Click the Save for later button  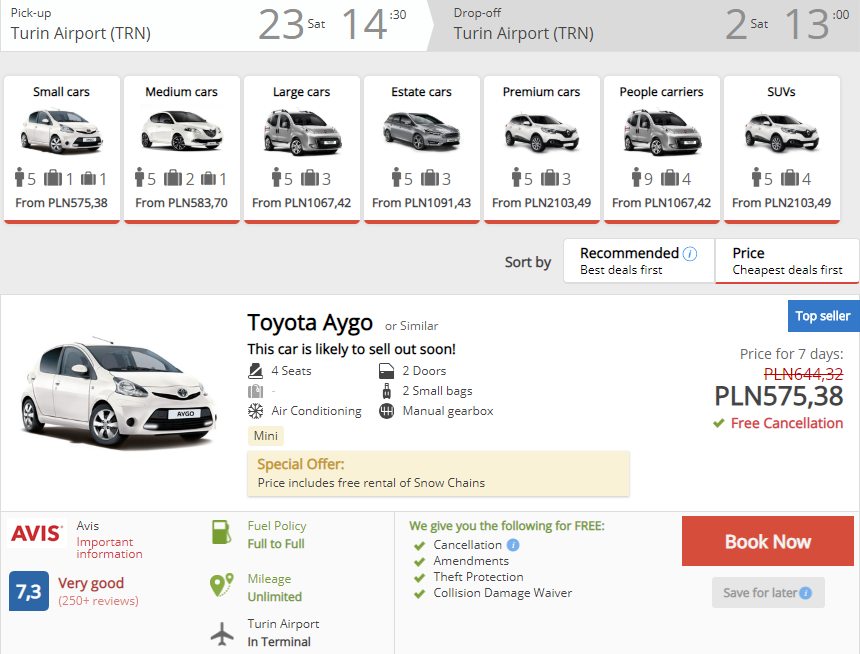767,592
